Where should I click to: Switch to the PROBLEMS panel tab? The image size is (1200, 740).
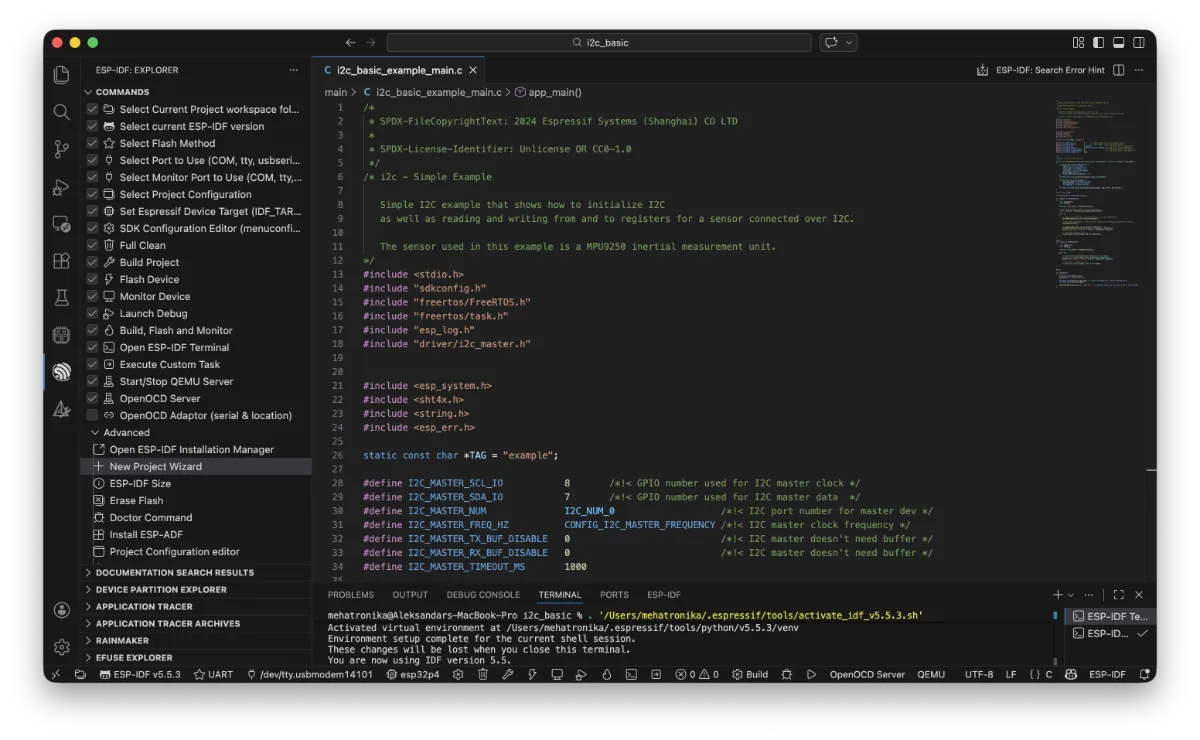(350, 594)
